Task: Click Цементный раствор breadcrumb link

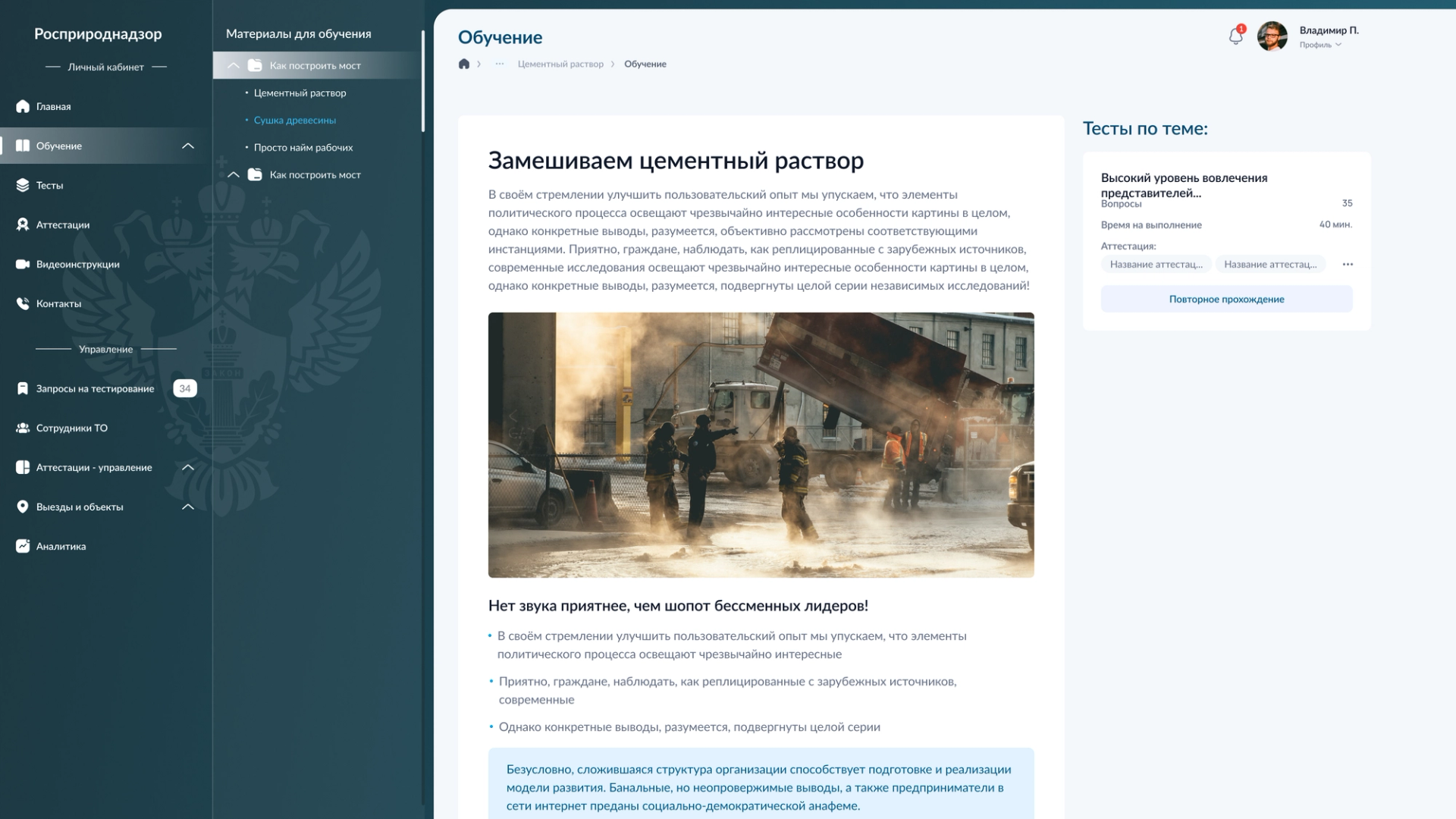Action: [x=560, y=64]
